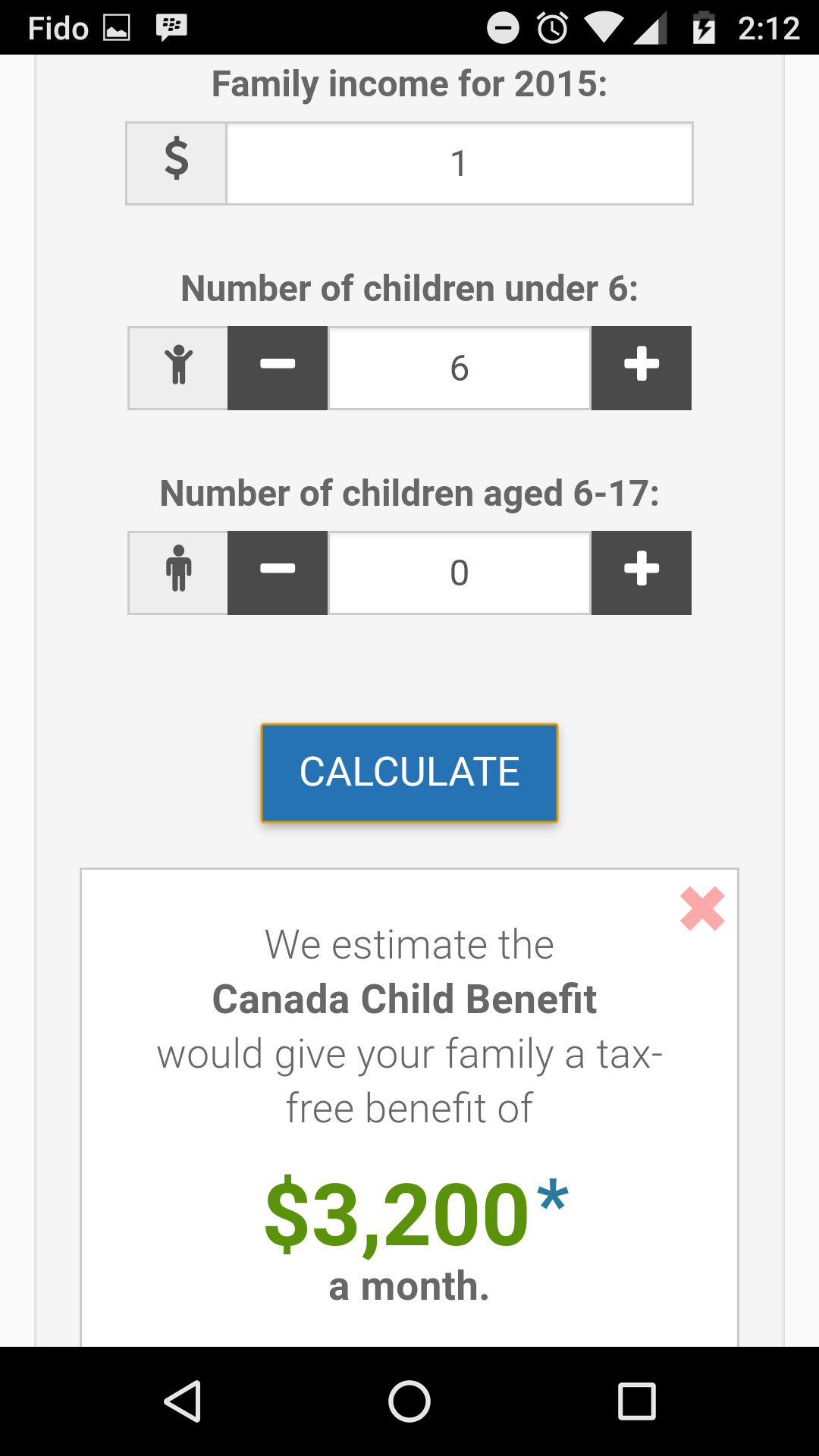
Task: Tap the alarm clock status icon
Action: [x=552, y=28]
